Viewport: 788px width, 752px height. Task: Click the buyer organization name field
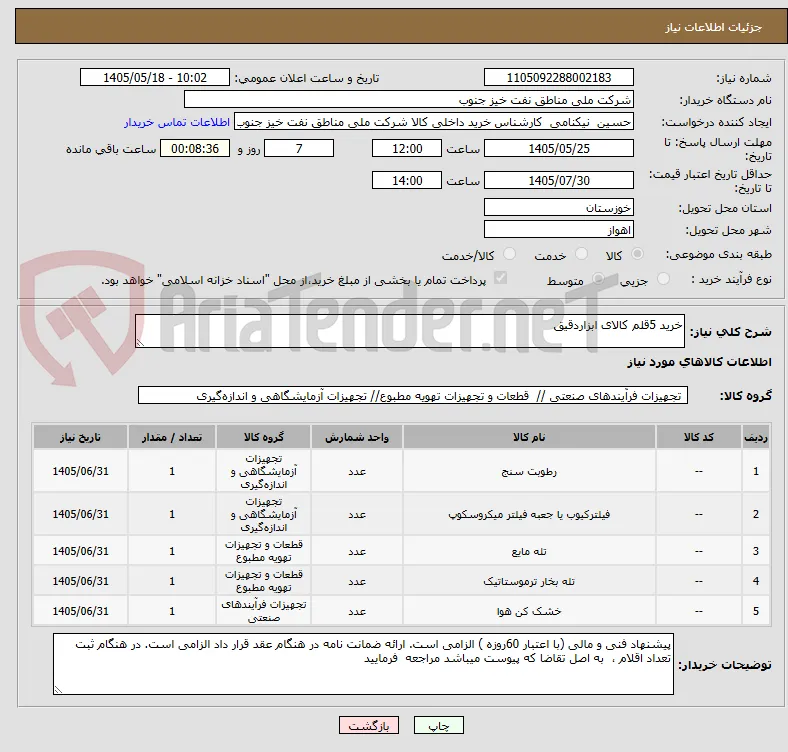409,100
